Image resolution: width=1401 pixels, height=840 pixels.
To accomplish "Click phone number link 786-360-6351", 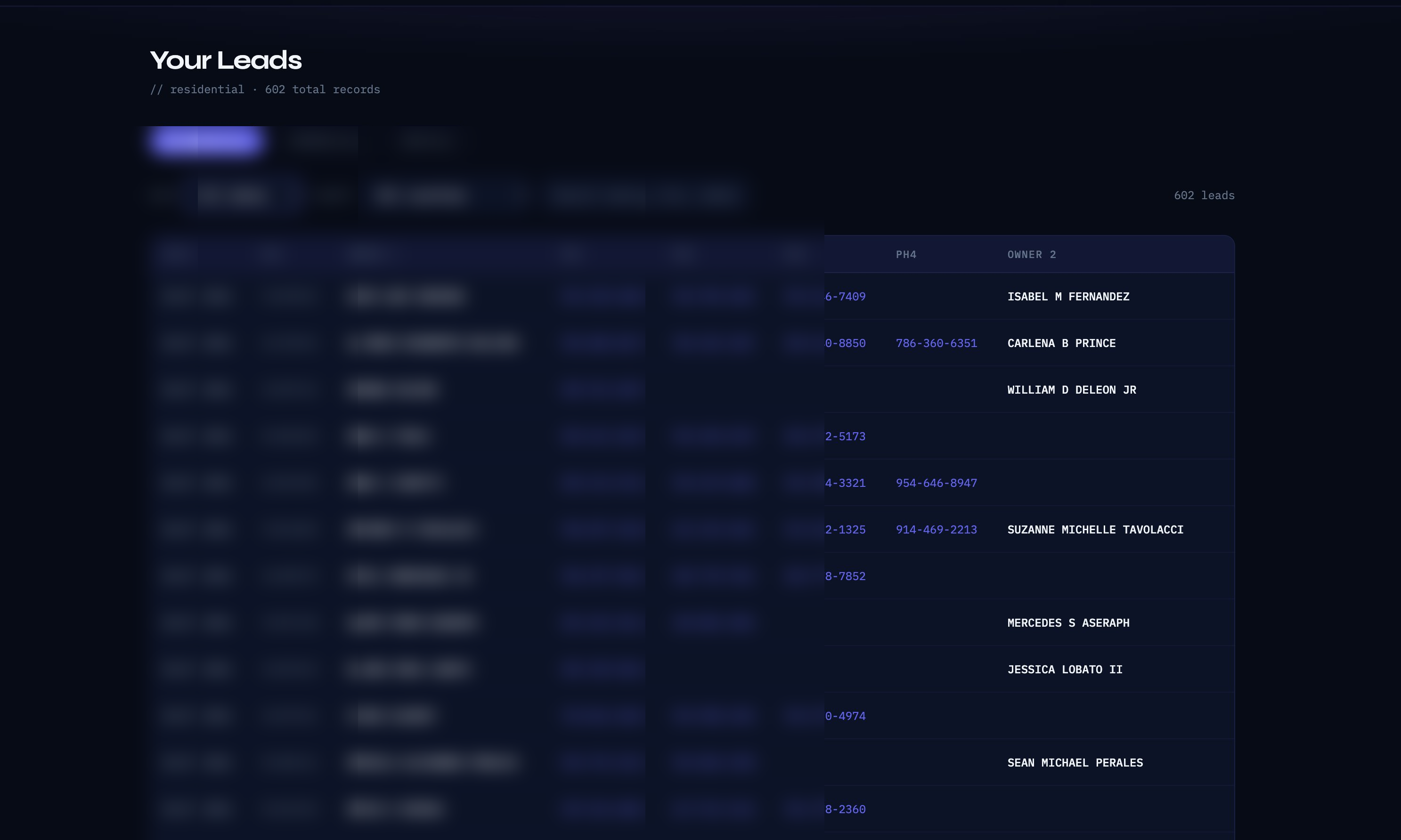I will tap(936, 343).
